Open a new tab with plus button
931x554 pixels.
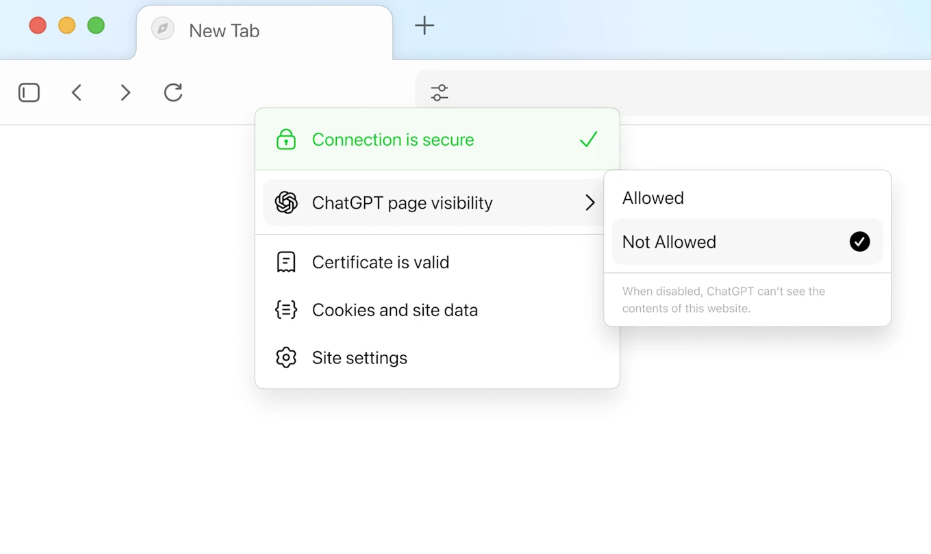pos(425,26)
